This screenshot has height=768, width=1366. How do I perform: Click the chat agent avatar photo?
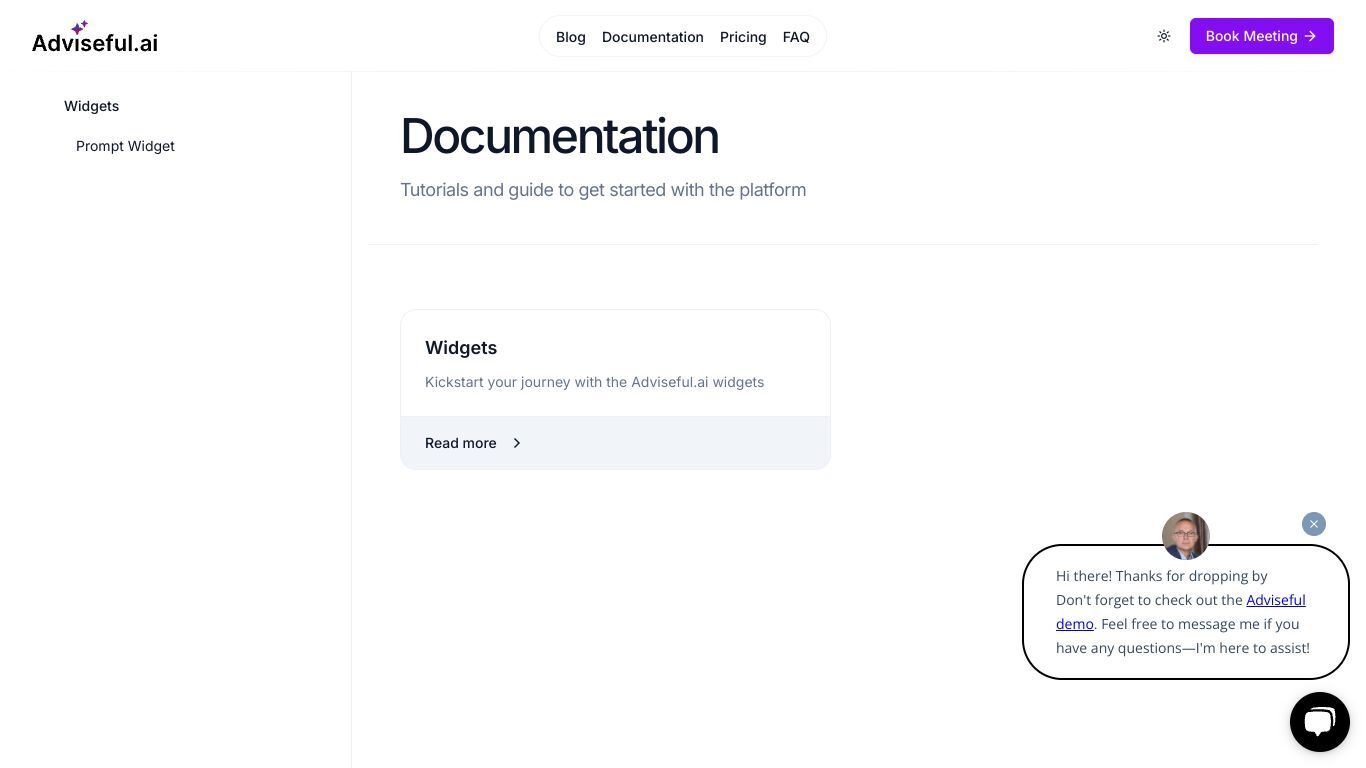click(1186, 536)
